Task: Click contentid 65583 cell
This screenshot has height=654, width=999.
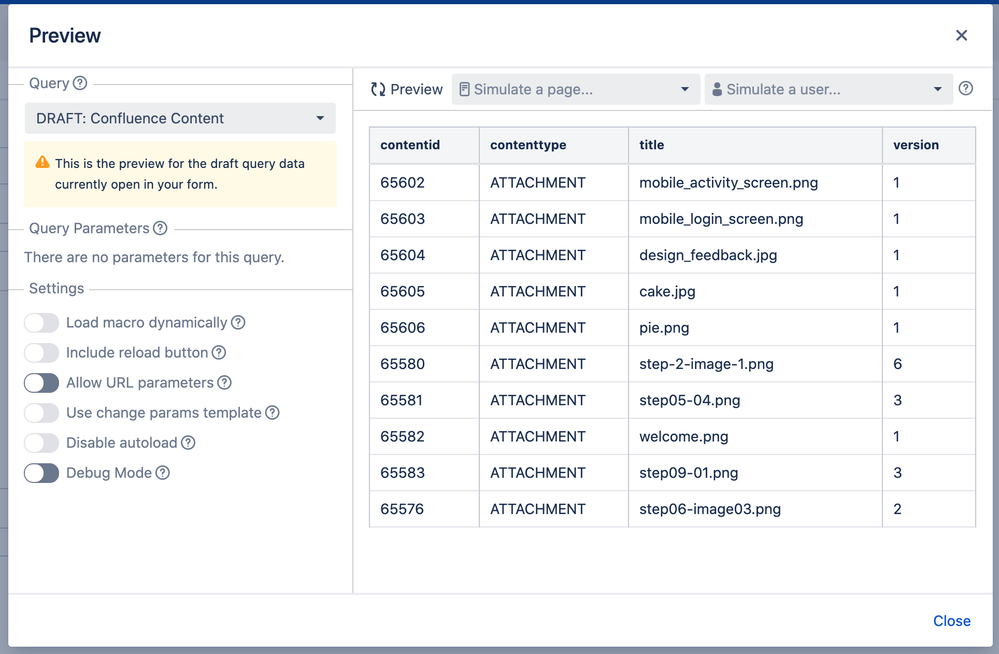Action: tap(424, 474)
